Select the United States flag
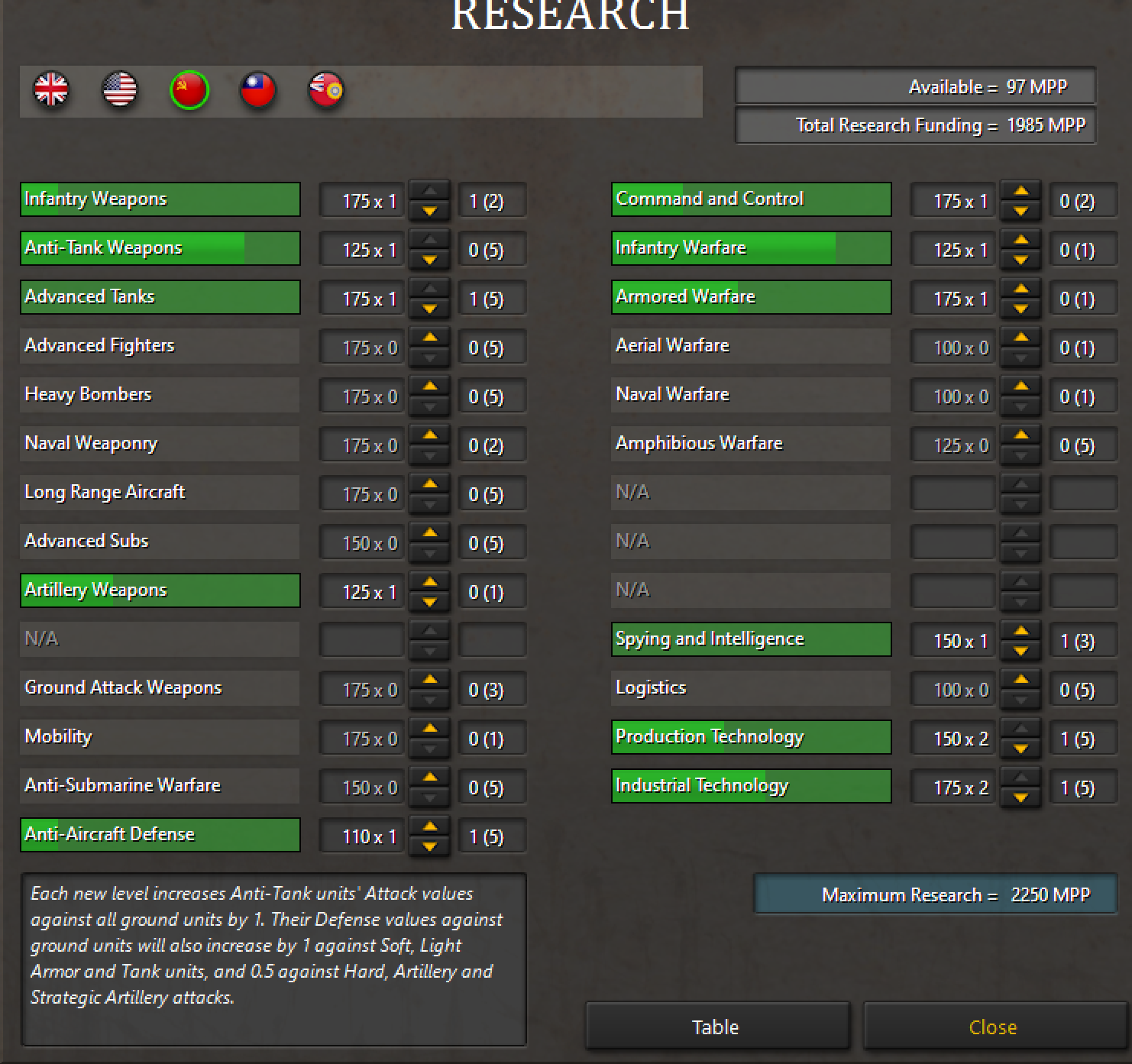1132x1064 pixels. 120,90
